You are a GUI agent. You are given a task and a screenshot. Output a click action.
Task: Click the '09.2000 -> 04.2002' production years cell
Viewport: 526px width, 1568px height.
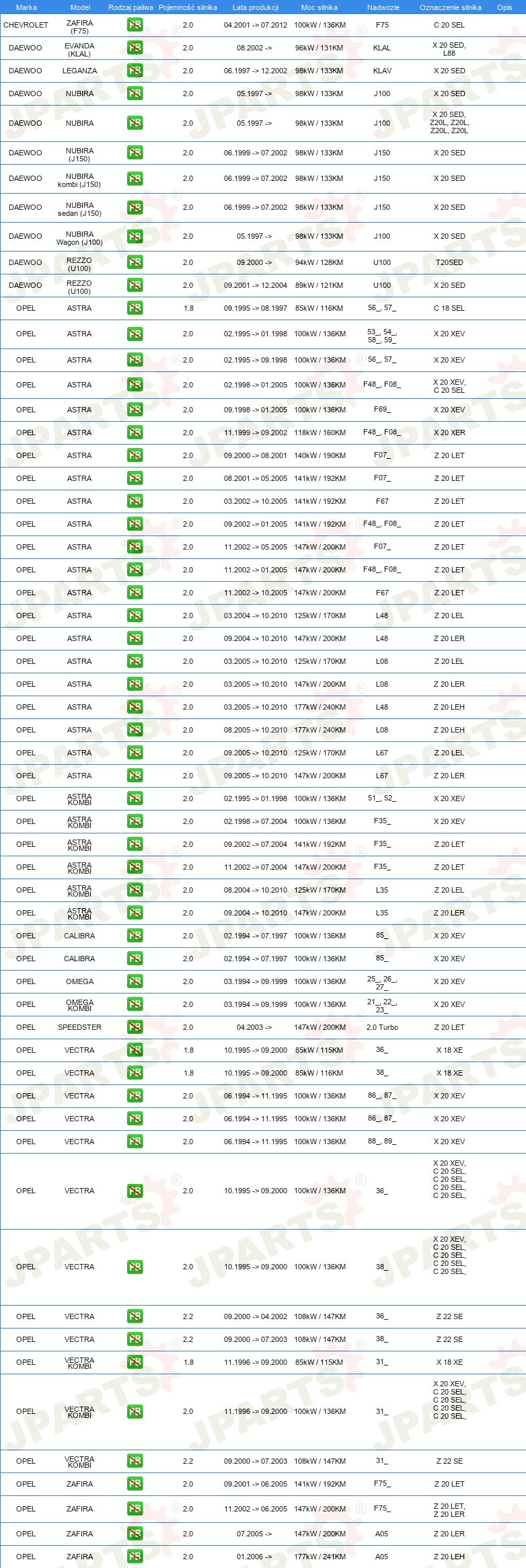tap(256, 1316)
